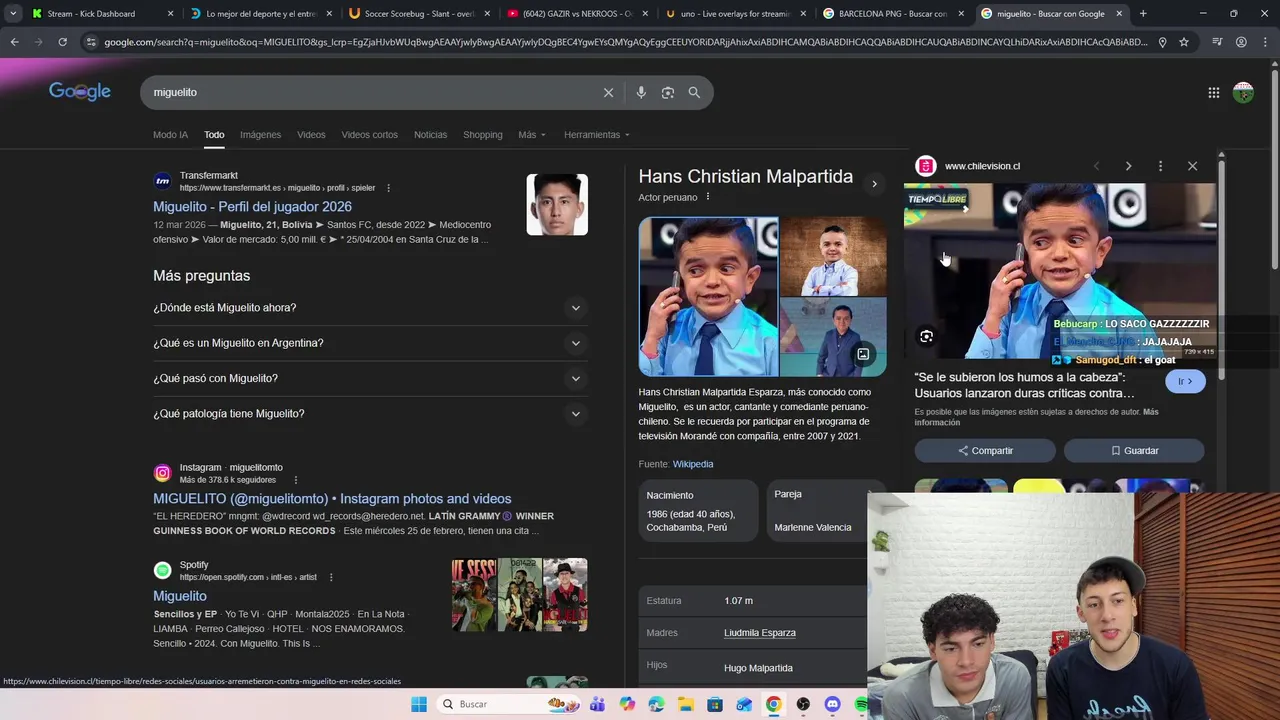Viewport: 1280px width, 720px height.
Task: Open OBS Studio from taskbar
Action: (803, 704)
